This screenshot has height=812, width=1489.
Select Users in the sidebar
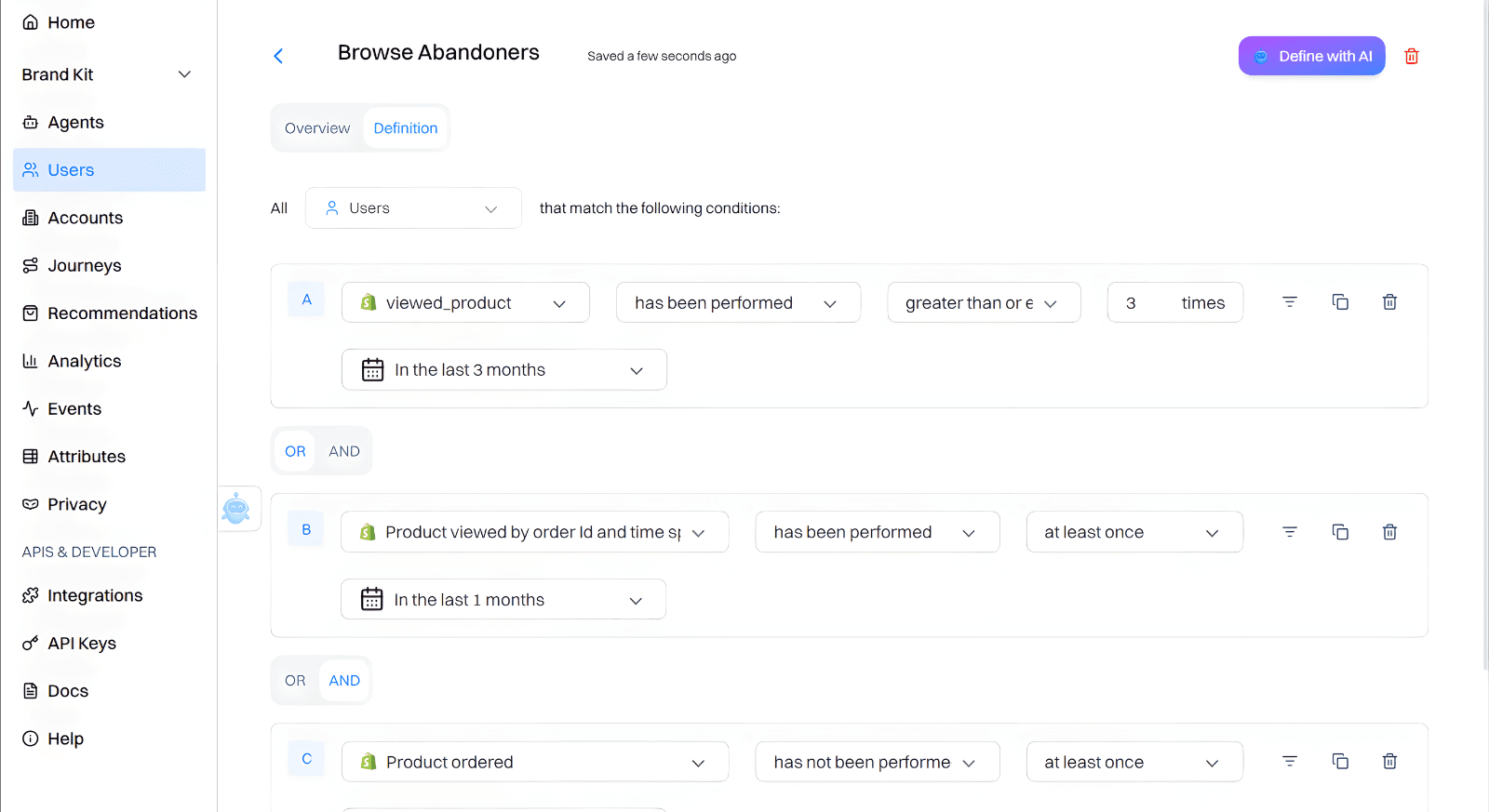pos(109,170)
